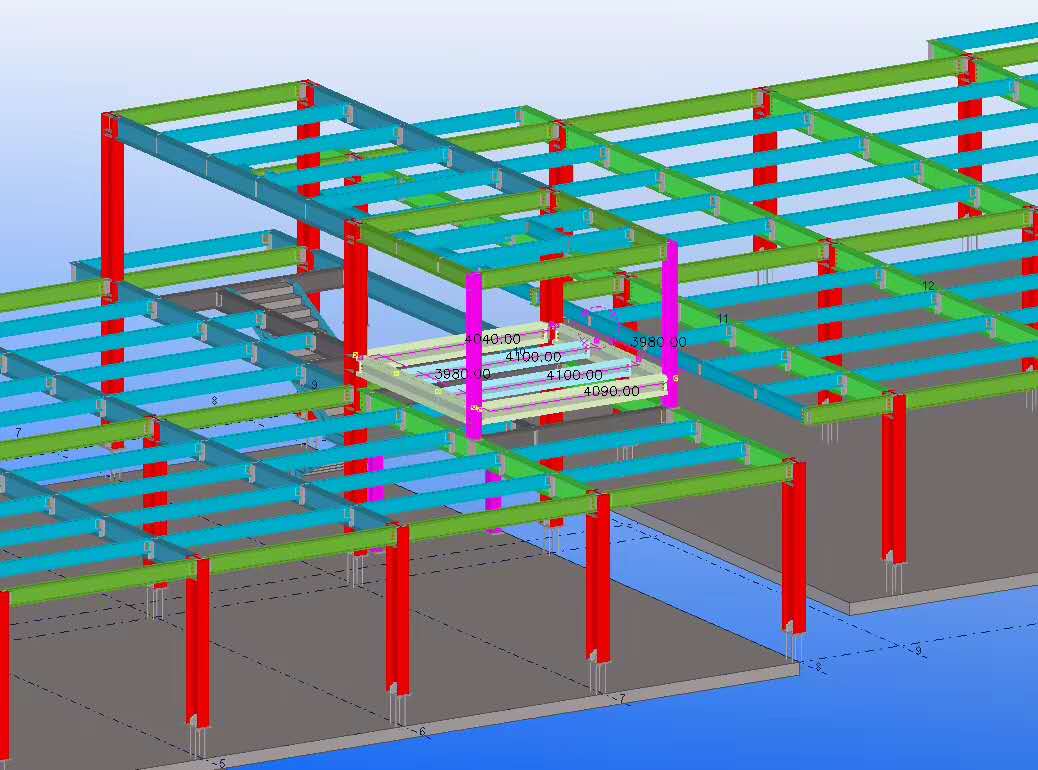
Task: Click grid label 12
Action: [x=928, y=286]
